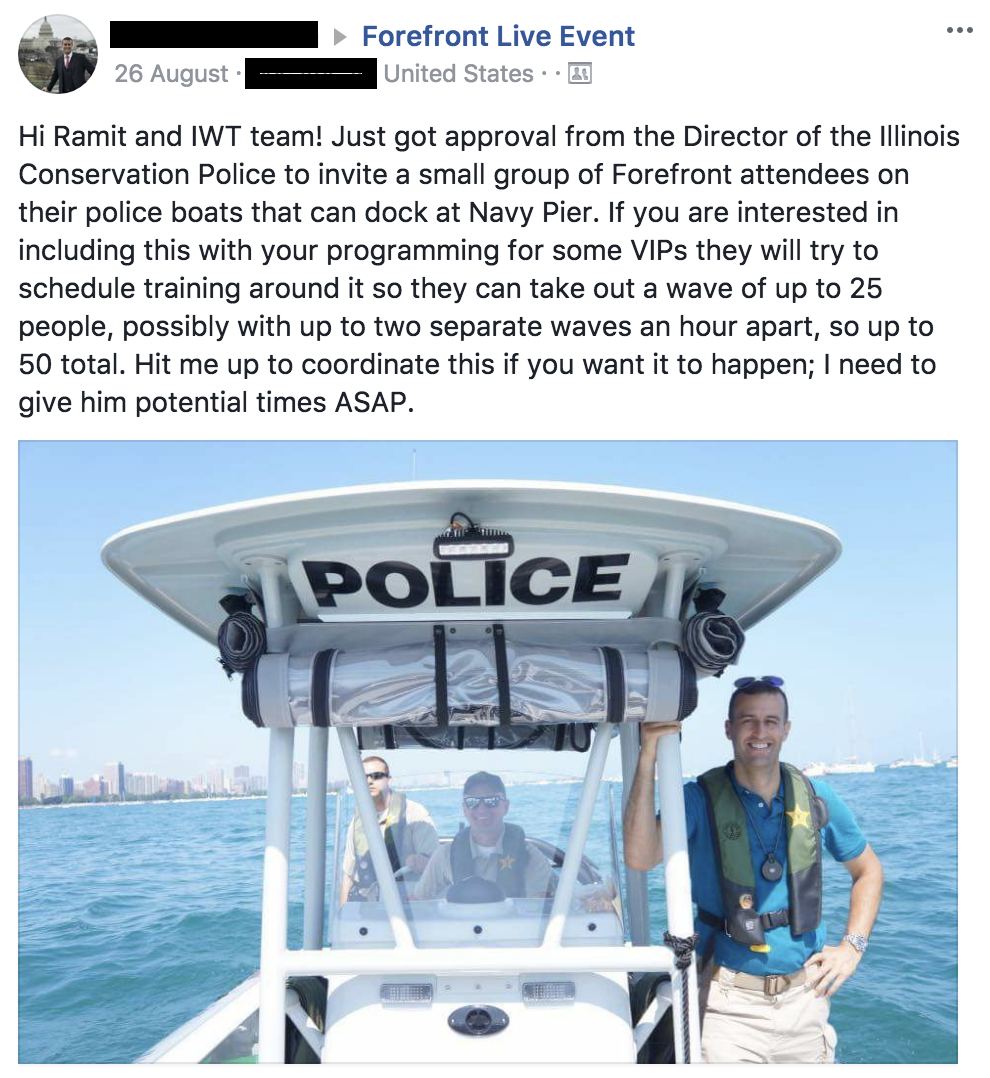
Task: Open the 26 August timestamp link
Action: tap(171, 74)
